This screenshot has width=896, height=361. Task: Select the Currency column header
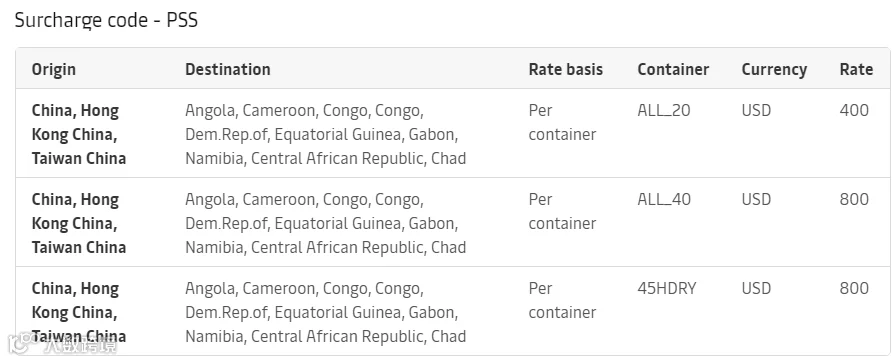774,70
